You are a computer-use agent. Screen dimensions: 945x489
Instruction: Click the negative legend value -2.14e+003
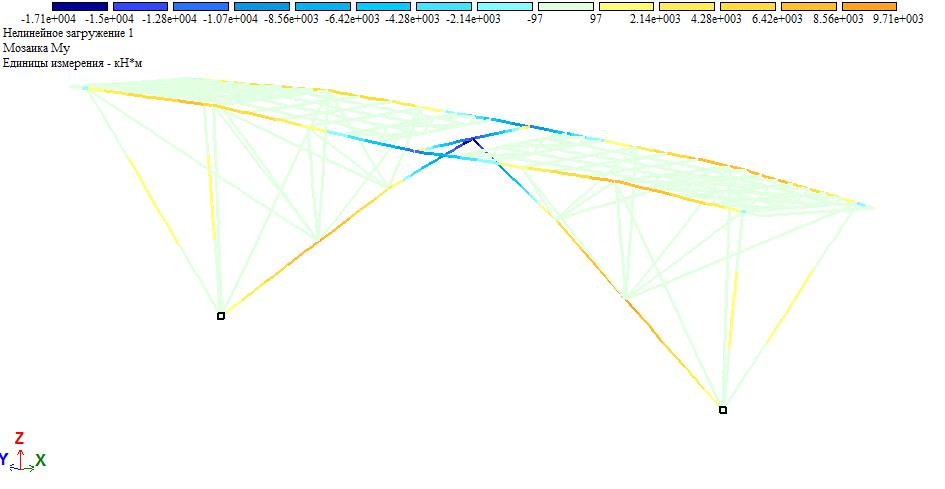tap(473, 19)
